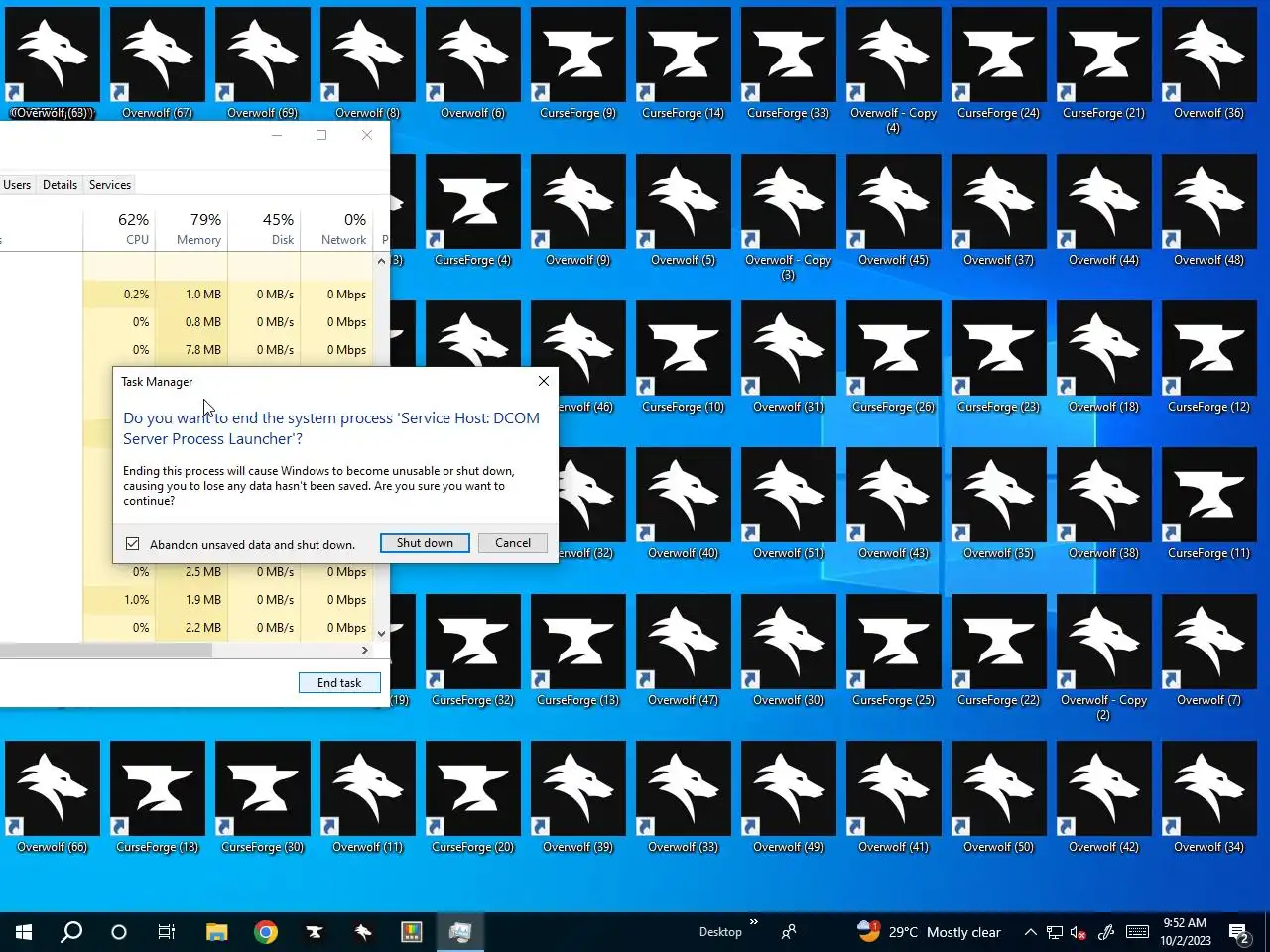Sort by Disk column header
The width and height of the screenshot is (1270, 952).
point(264,229)
